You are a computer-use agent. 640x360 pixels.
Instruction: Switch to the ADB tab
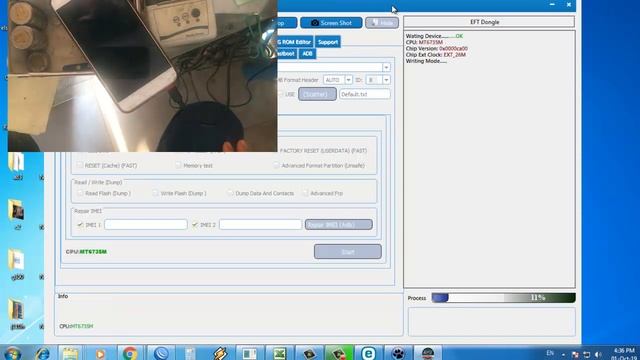tap(307, 53)
